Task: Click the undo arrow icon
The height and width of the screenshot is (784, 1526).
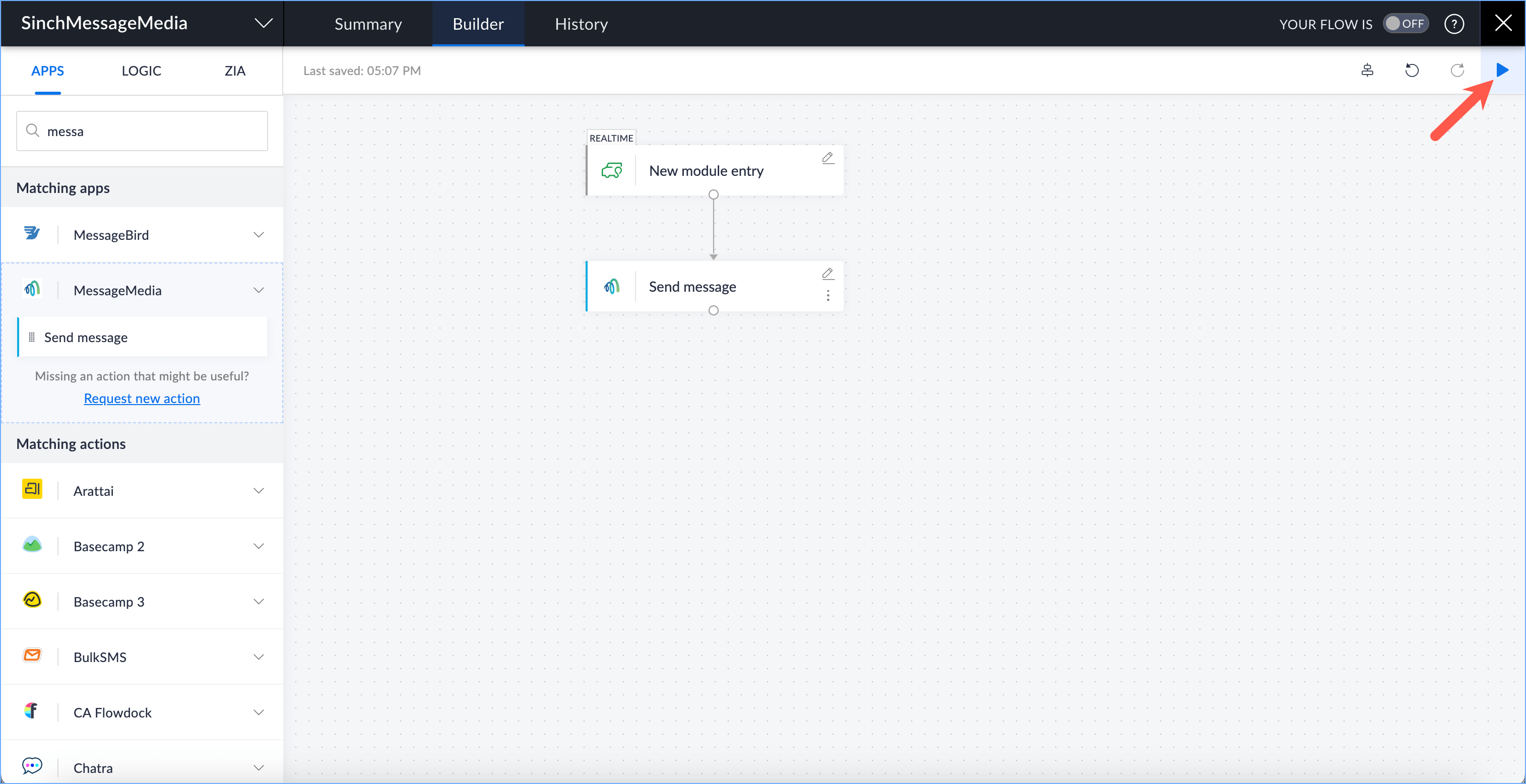Action: point(1412,71)
